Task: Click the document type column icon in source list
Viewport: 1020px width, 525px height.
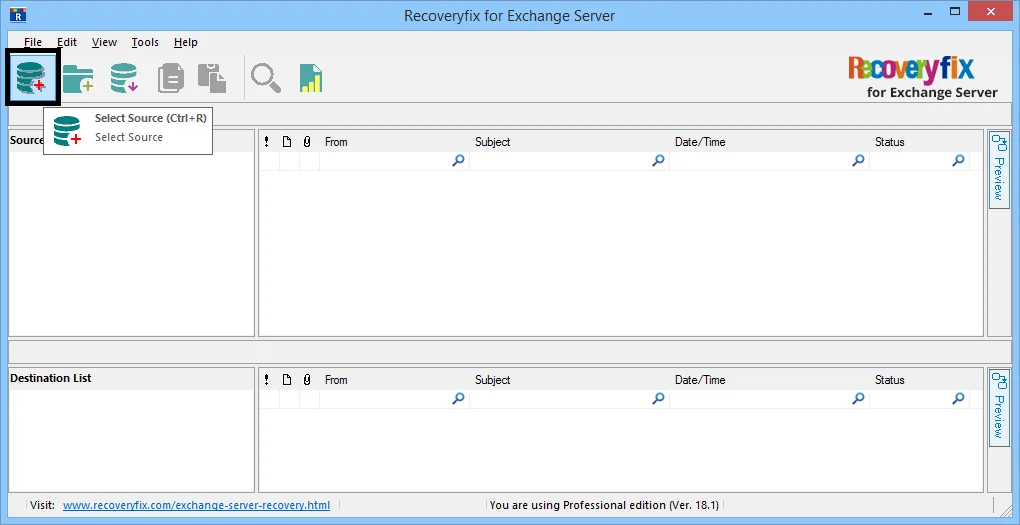Action: (287, 142)
